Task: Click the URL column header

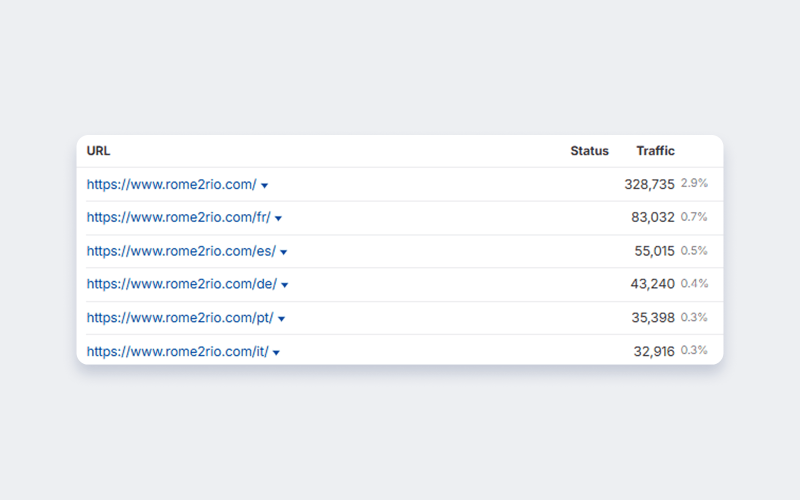Action: [98, 151]
